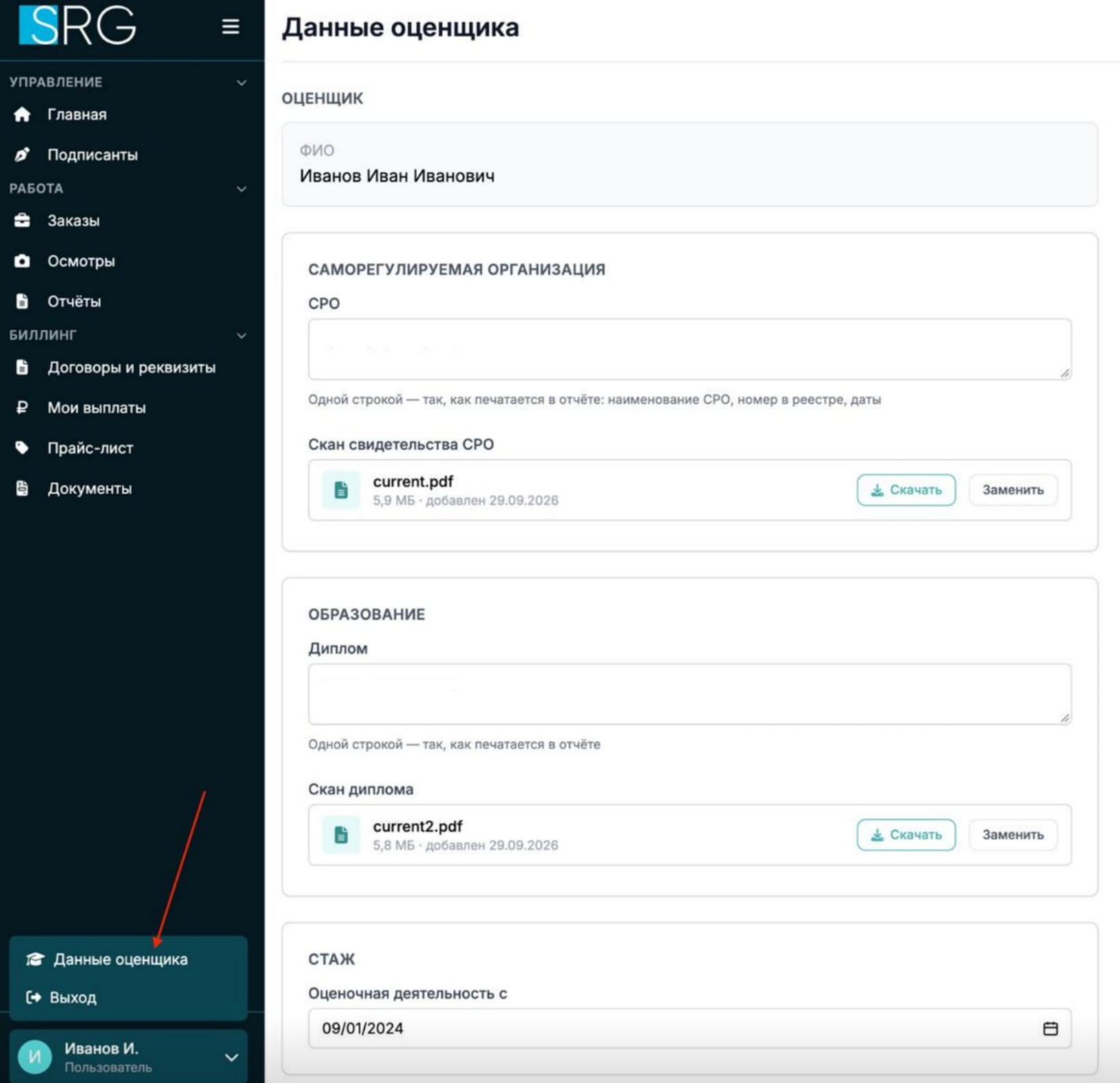Collapse the Биллинг sidebar section
The height and width of the screenshot is (1083, 1120).
(241, 336)
